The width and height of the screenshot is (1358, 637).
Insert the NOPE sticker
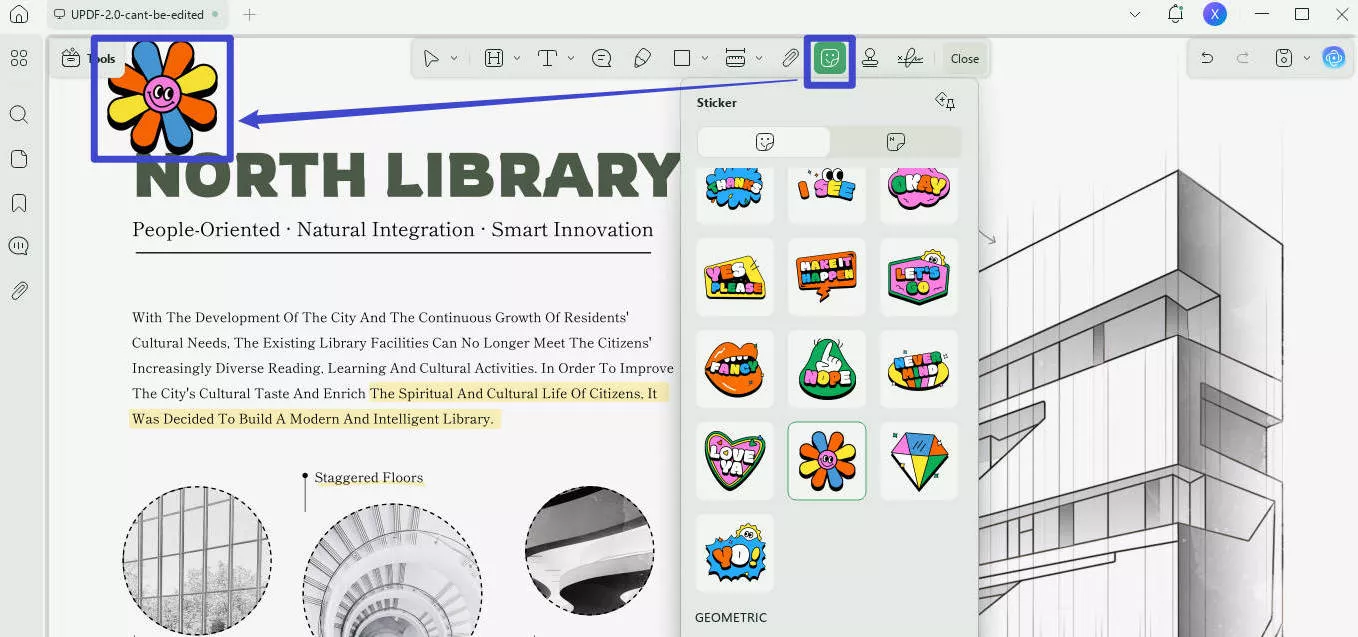827,369
